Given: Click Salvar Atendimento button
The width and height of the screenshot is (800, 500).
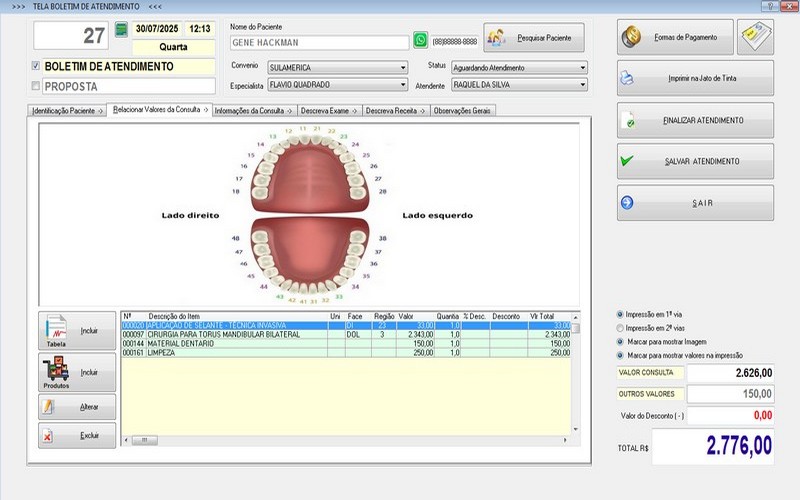Looking at the screenshot, I should 694,161.
